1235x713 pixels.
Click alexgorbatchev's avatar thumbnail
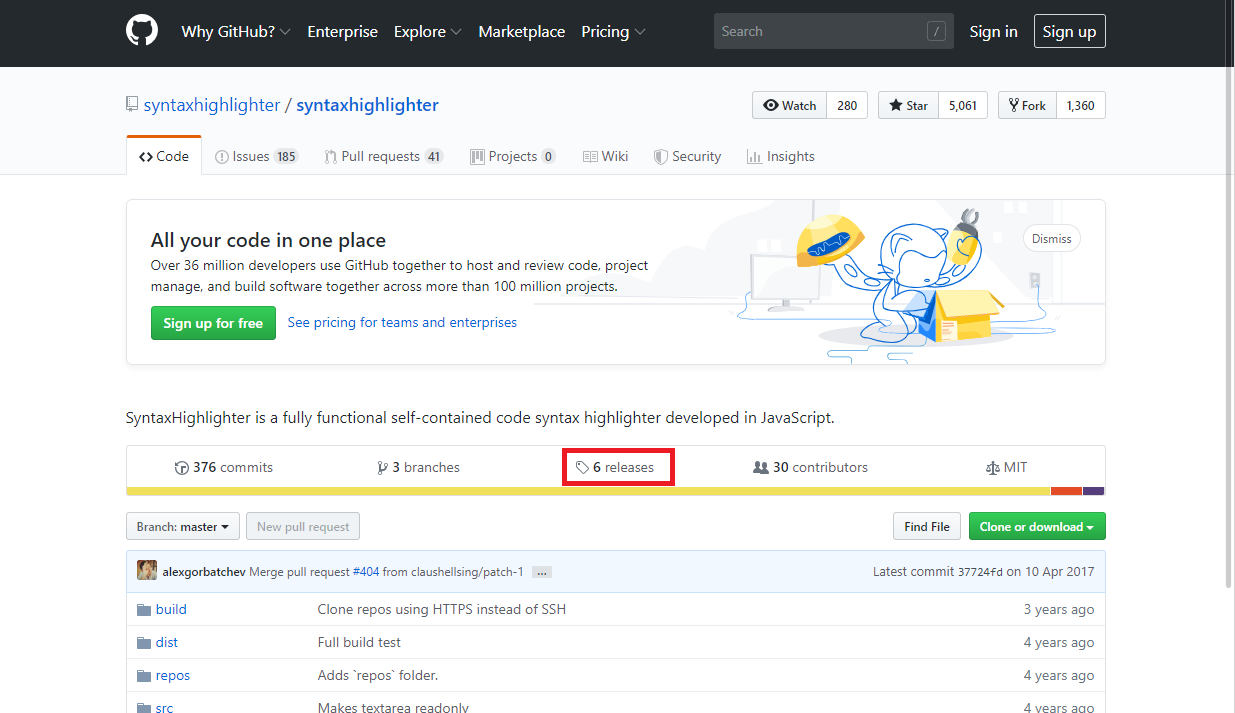147,571
